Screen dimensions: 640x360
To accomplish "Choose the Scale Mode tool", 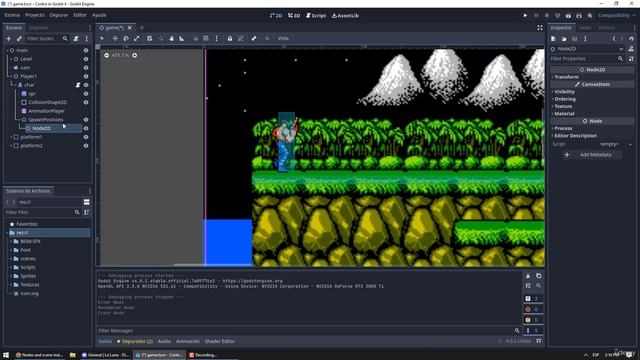I will click(137, 38).
